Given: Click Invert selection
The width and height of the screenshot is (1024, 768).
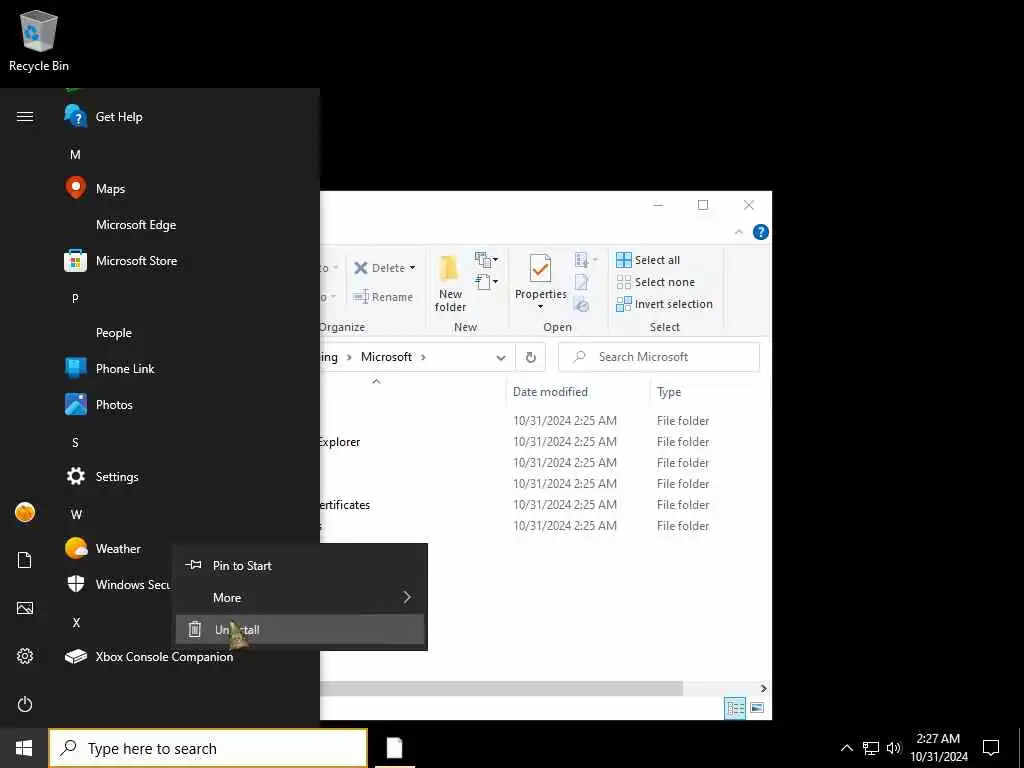Looking at the screenshot, I should 664,304.
